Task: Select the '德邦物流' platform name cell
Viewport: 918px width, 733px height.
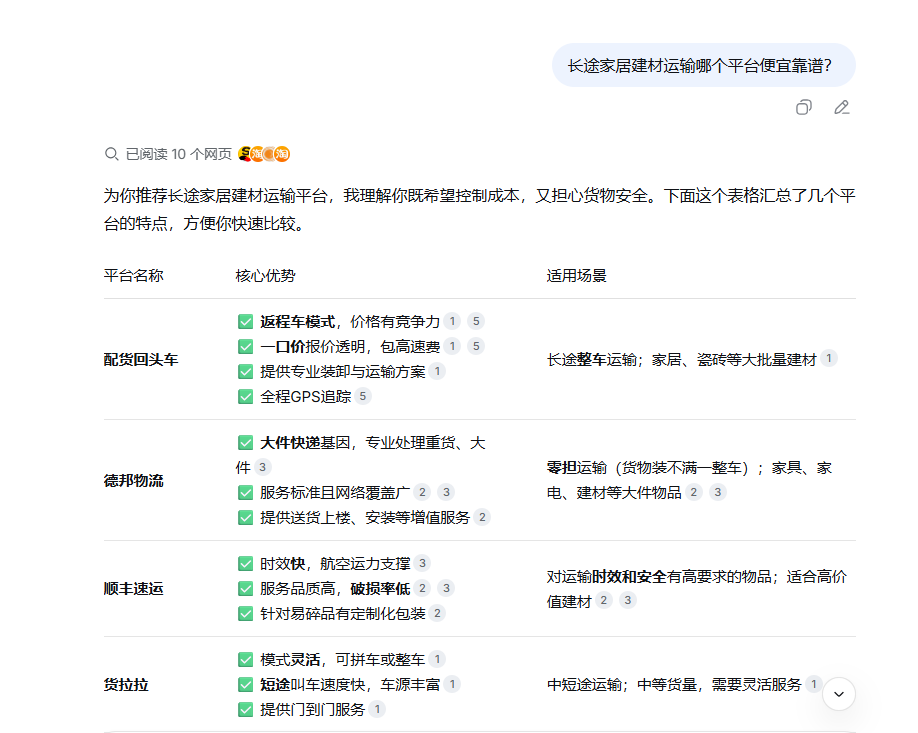Action: (x=133, y=480)
